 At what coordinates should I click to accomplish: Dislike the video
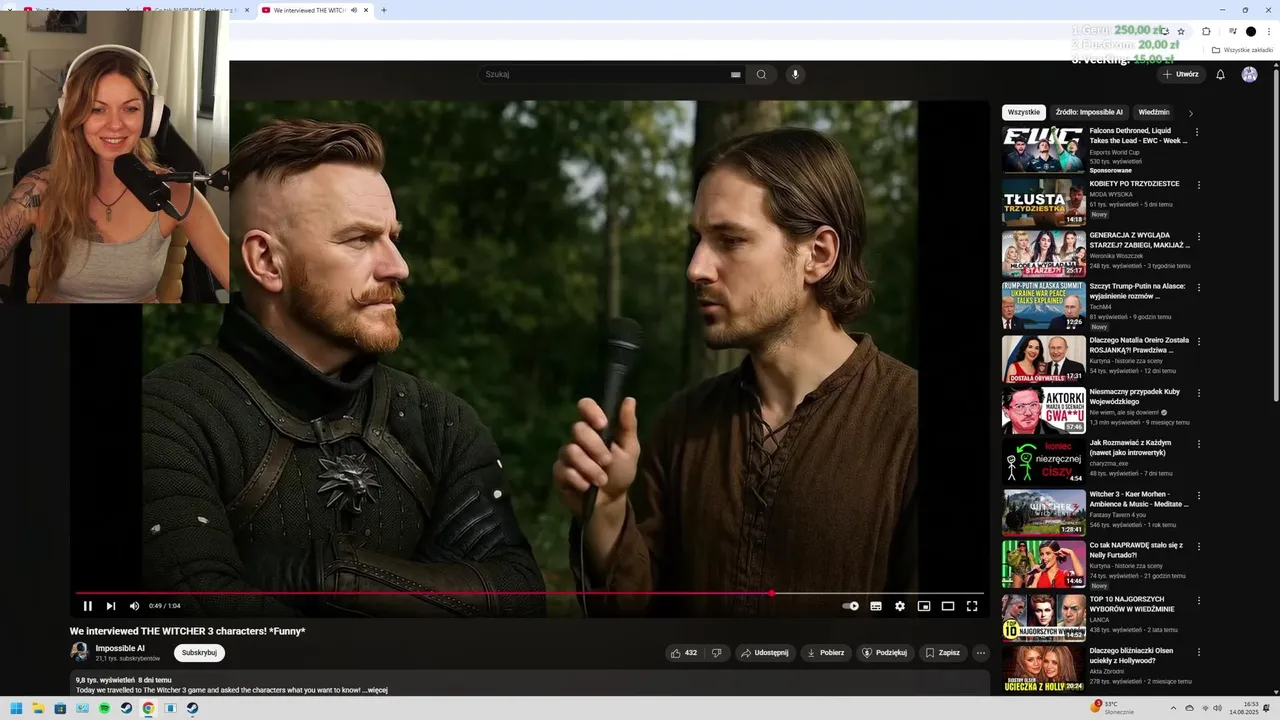coord(716,653)
